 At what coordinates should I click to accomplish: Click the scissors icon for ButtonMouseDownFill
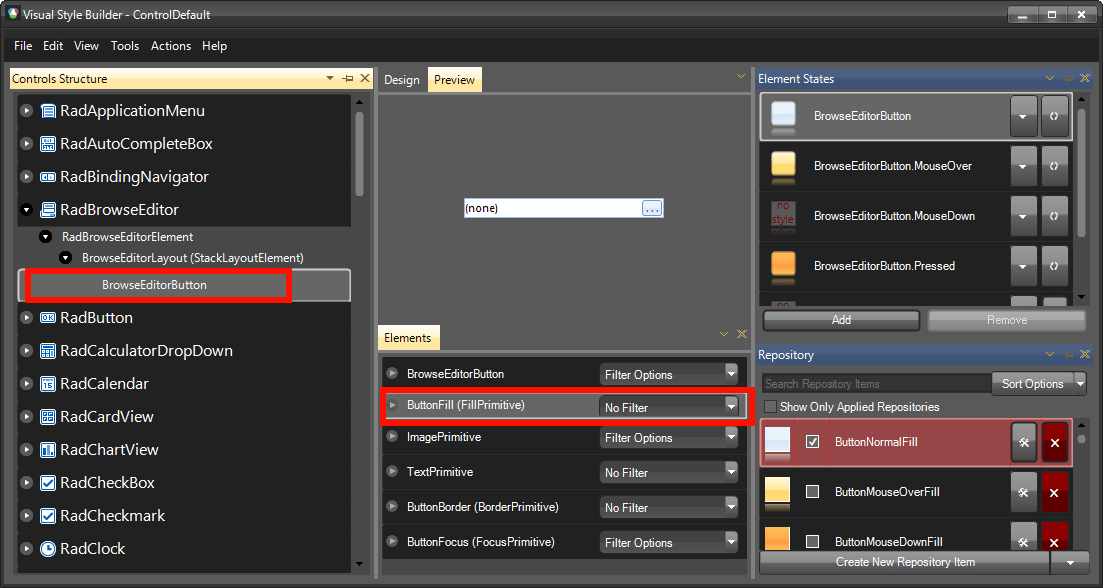(1023, 540)
